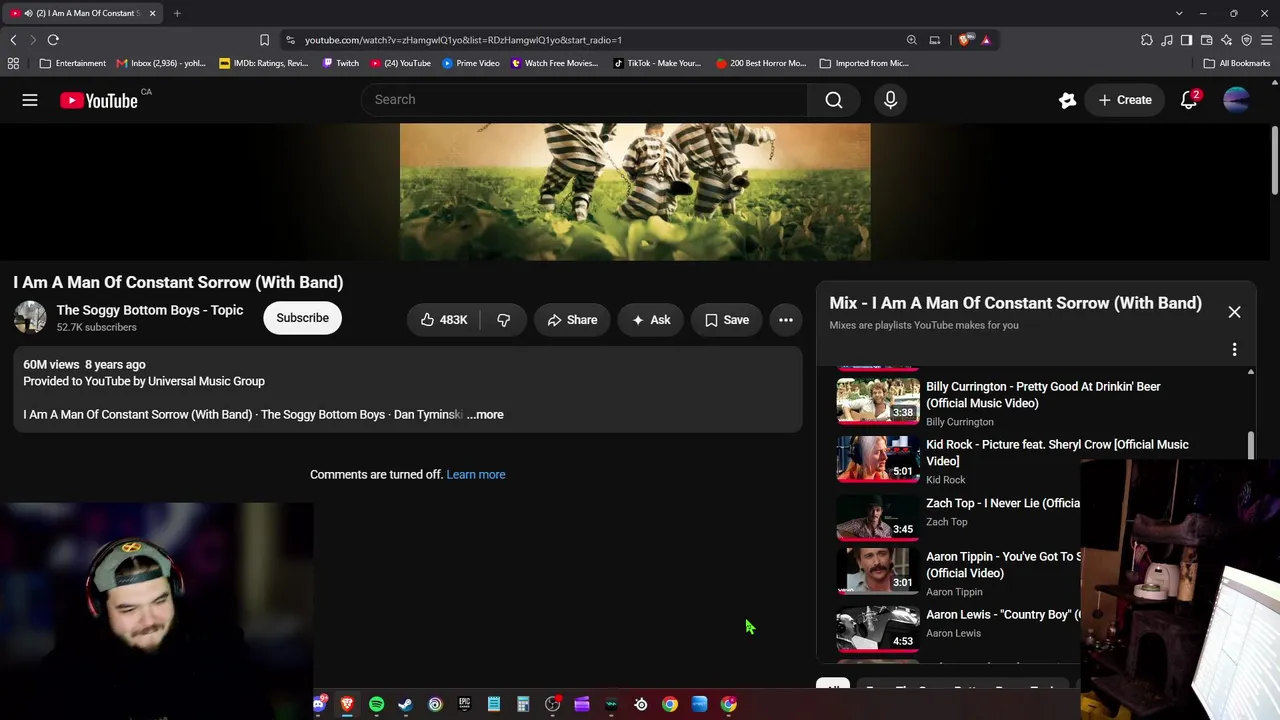The width and height of the screenshot is (1280, 720).
Task: Open the Gmail Inbox bookmark
Action: pos(161,63)
